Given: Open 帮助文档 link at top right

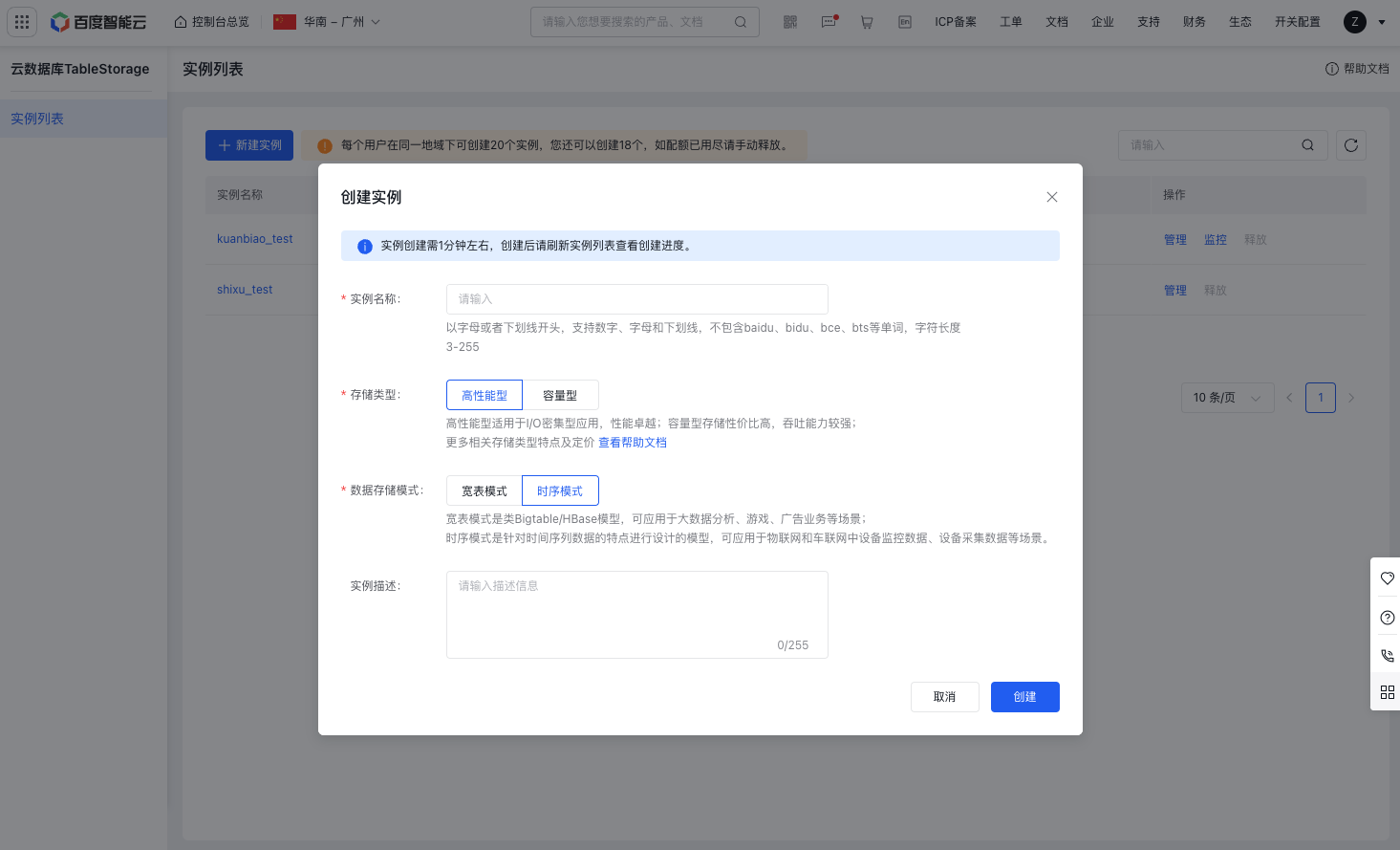Looking at the screenshot, I should [x=1357, y=69].
